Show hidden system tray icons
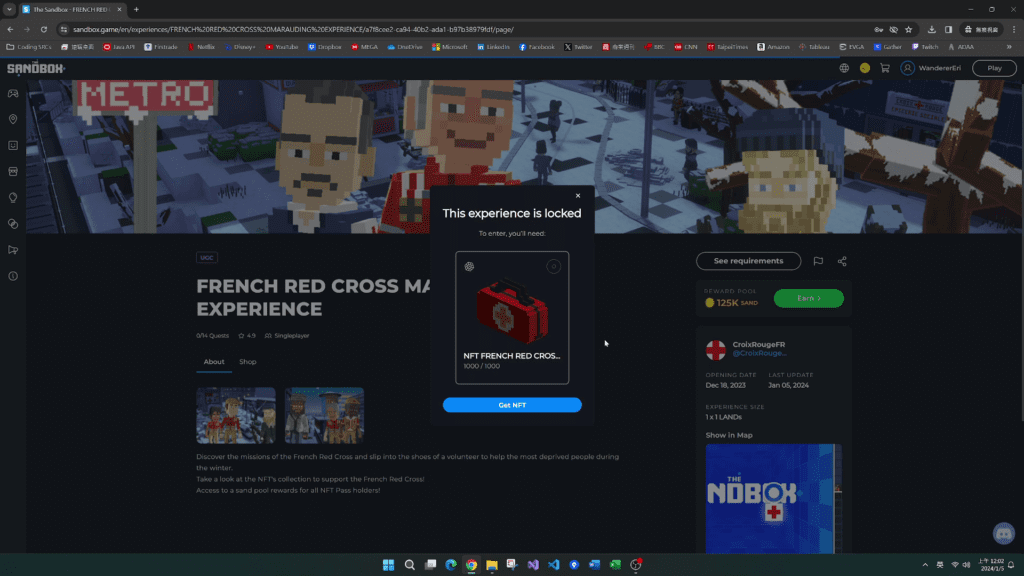The image size is (1024, 576). 925,565
